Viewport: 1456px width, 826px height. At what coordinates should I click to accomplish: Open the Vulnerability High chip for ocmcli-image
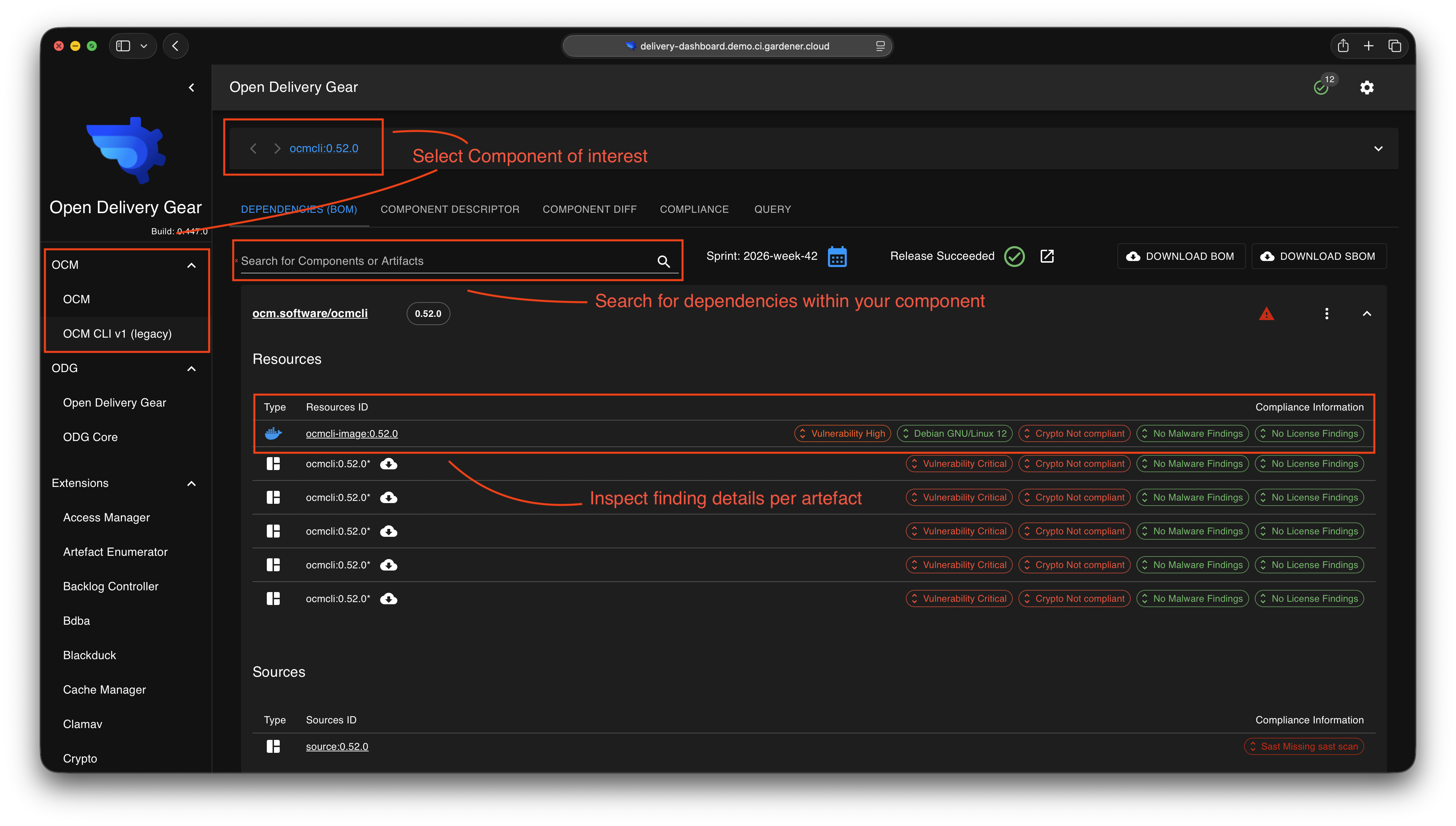click(842, 433)
